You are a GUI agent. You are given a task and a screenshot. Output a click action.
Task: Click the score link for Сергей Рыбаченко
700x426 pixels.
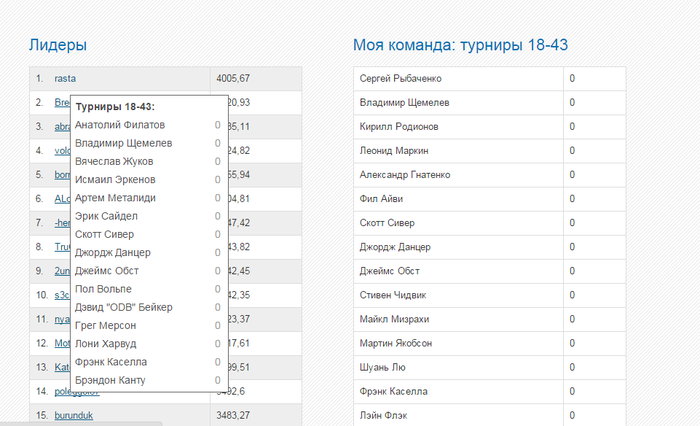tap(572, 78)
